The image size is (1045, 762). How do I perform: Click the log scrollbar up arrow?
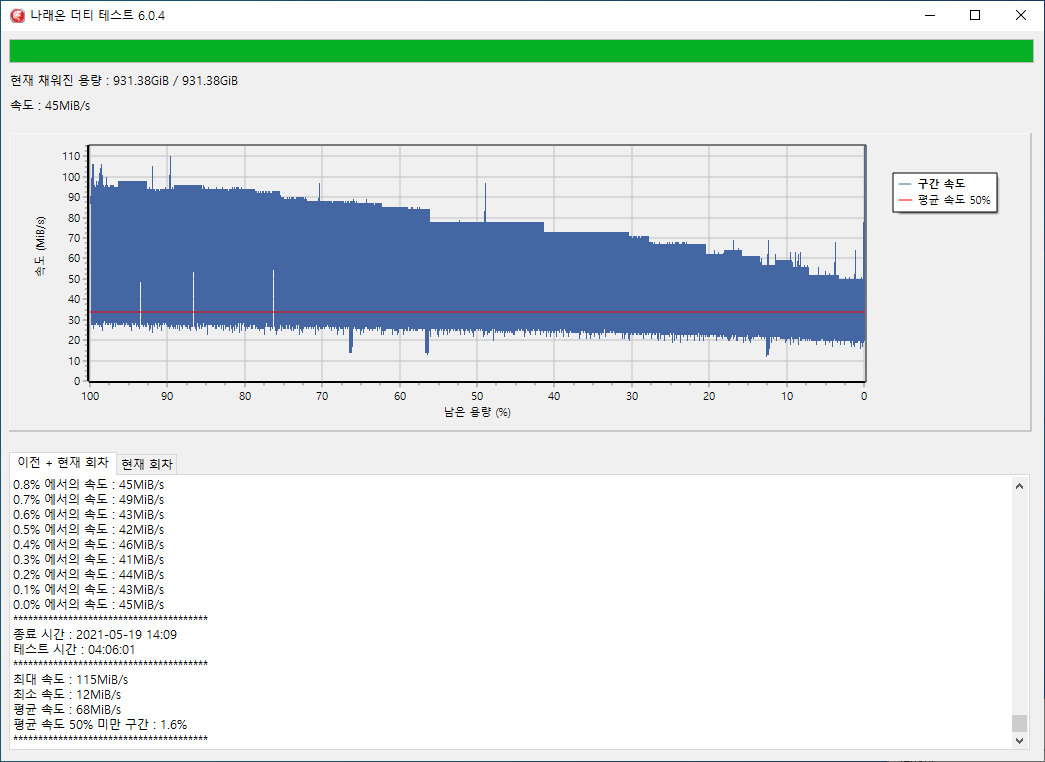1019,486
